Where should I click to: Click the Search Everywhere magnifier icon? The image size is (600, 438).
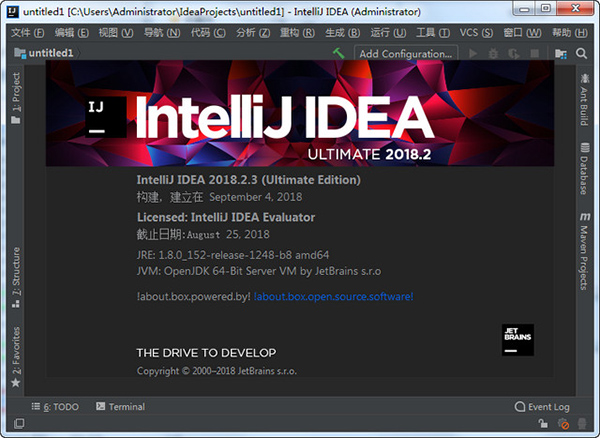click(581, 54)
